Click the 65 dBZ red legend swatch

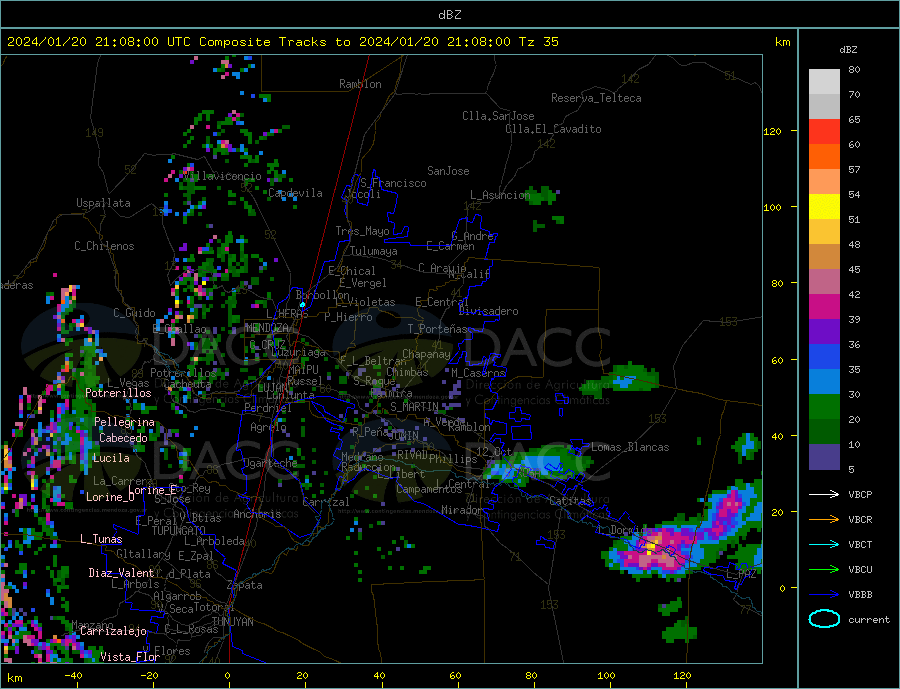824,131
